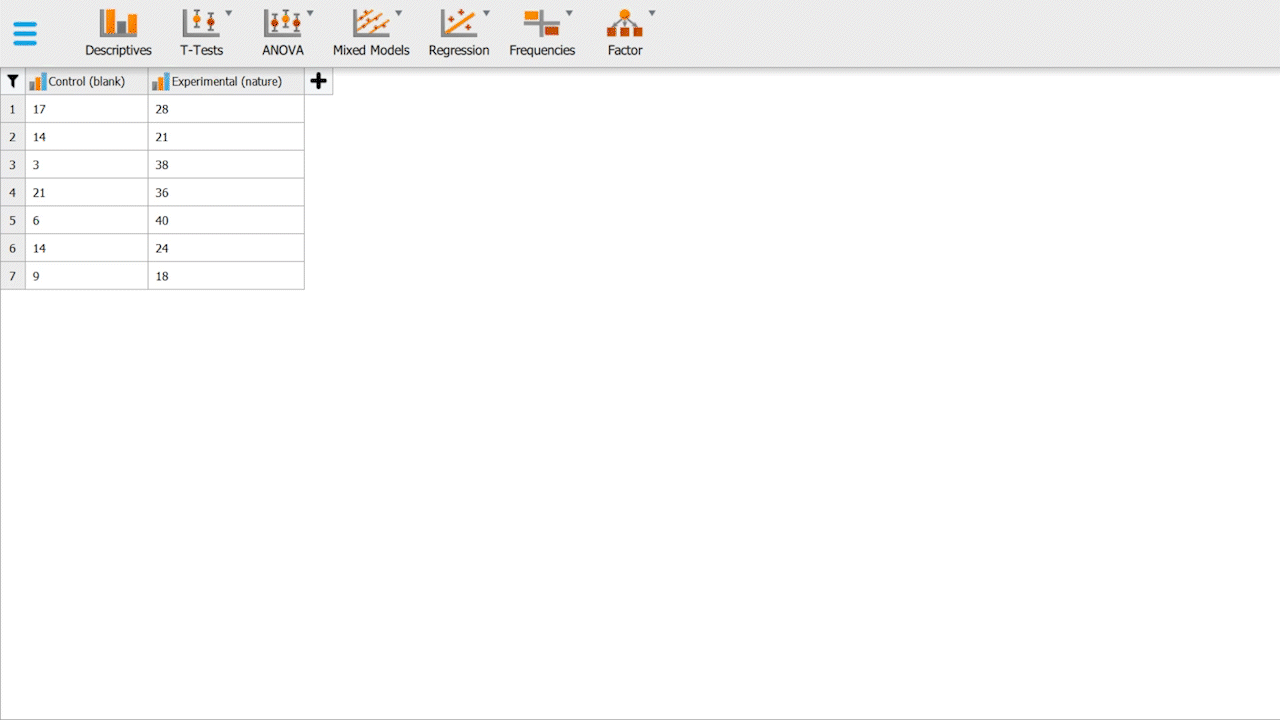Select row number 3 header
Screen dimensions: 1280x720
click(x=13, y=165)
